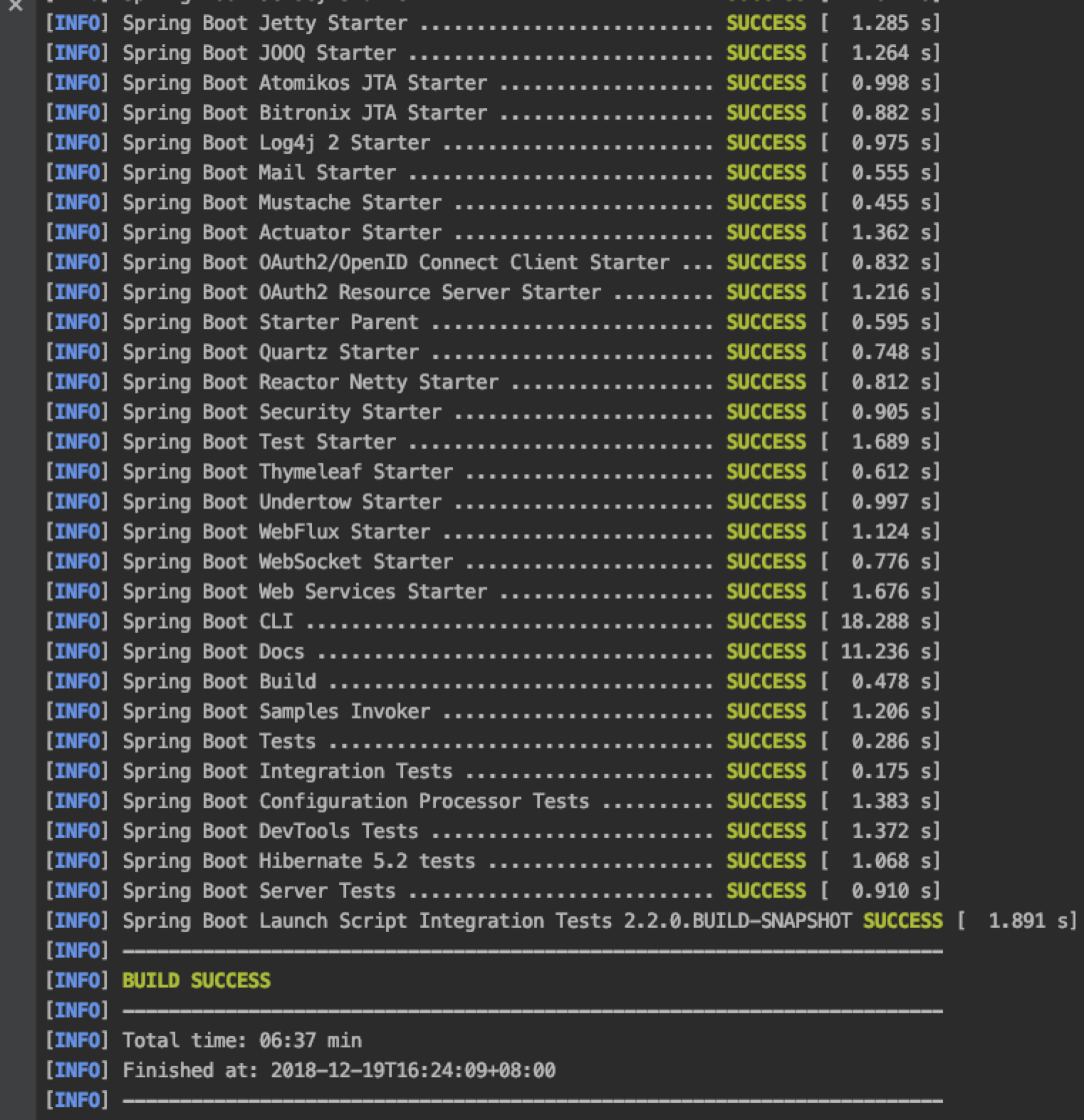Click 'Configuration Processor Tests' text
Screen dimensions: 1084x1120
pyautogui.click(x=424, y=801)
